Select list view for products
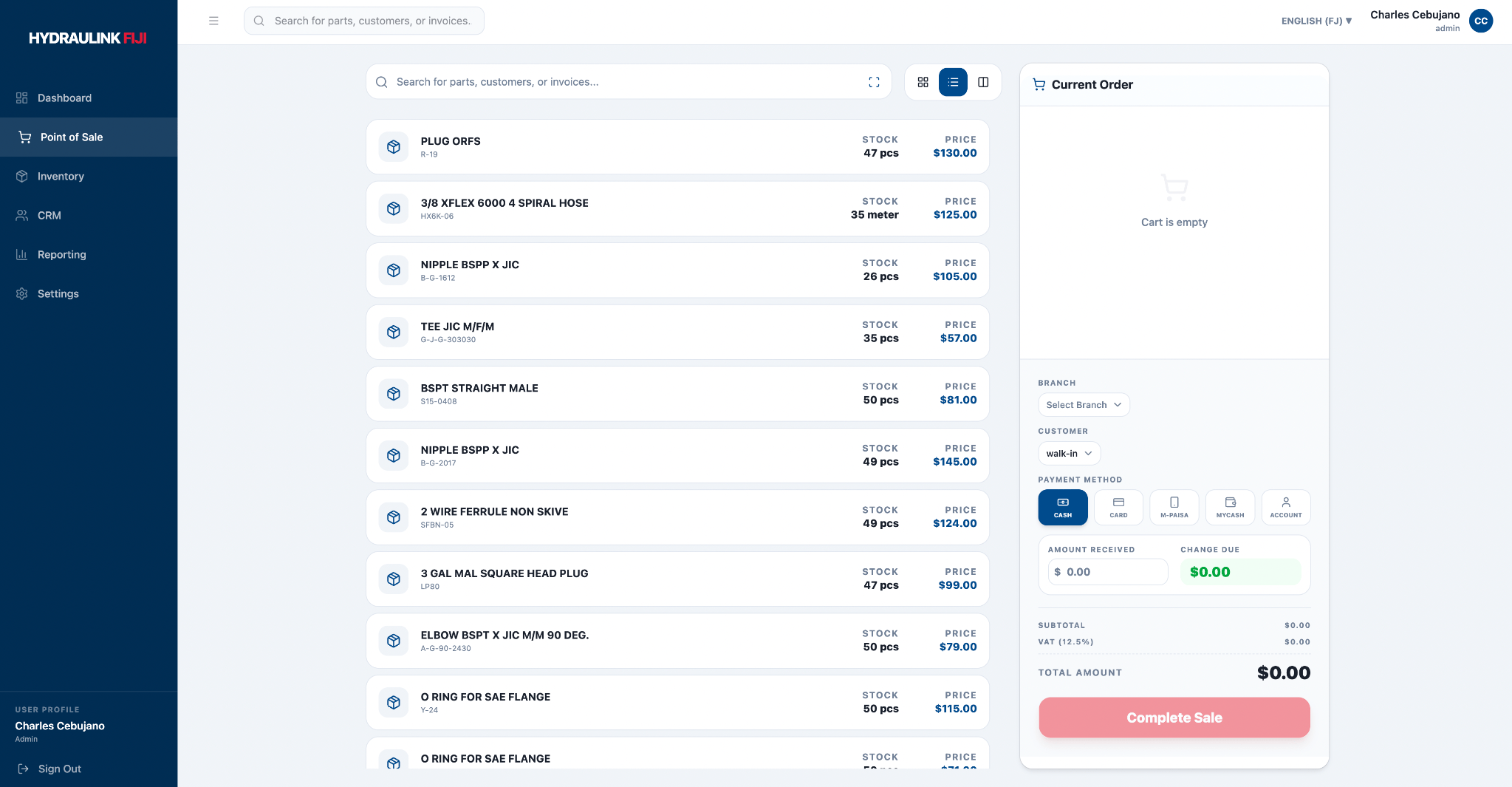The image size is (1512, 787). 954,82
